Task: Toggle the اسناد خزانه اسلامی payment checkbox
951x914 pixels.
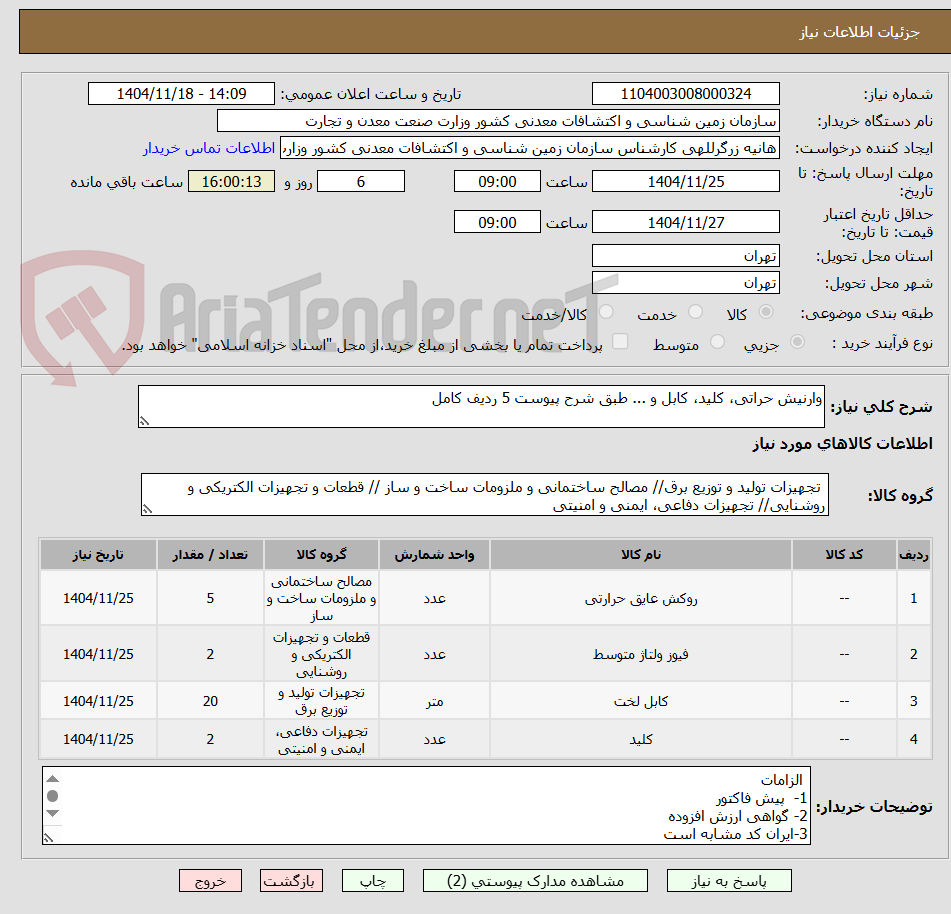Action: (620, 341)
